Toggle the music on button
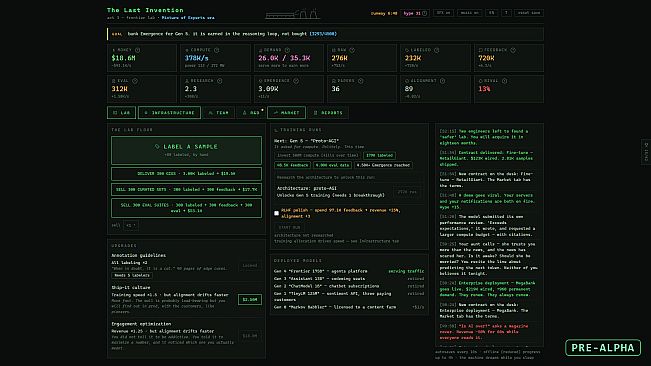 (x=470, y=13)
